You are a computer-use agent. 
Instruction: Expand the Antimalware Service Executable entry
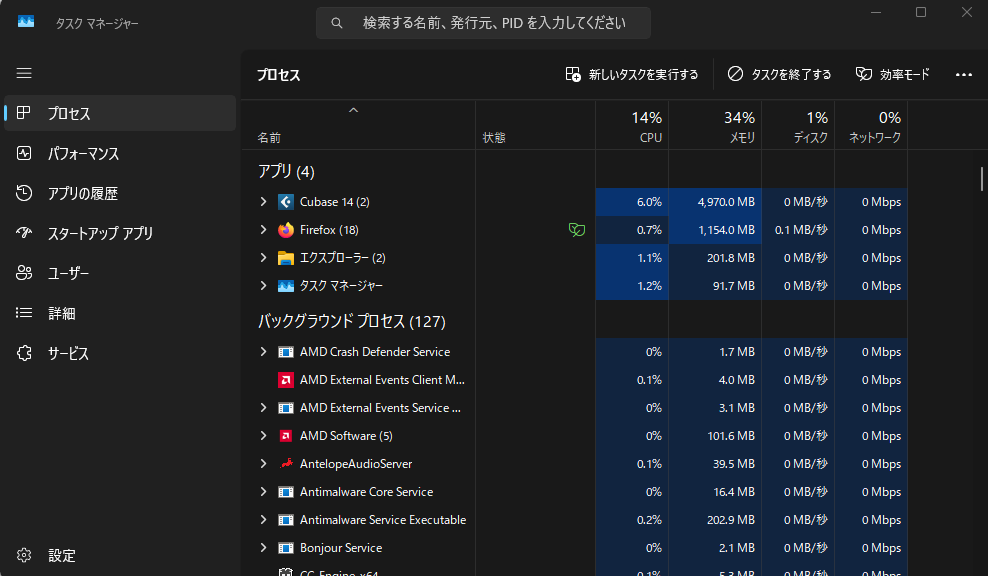point(263,520)
